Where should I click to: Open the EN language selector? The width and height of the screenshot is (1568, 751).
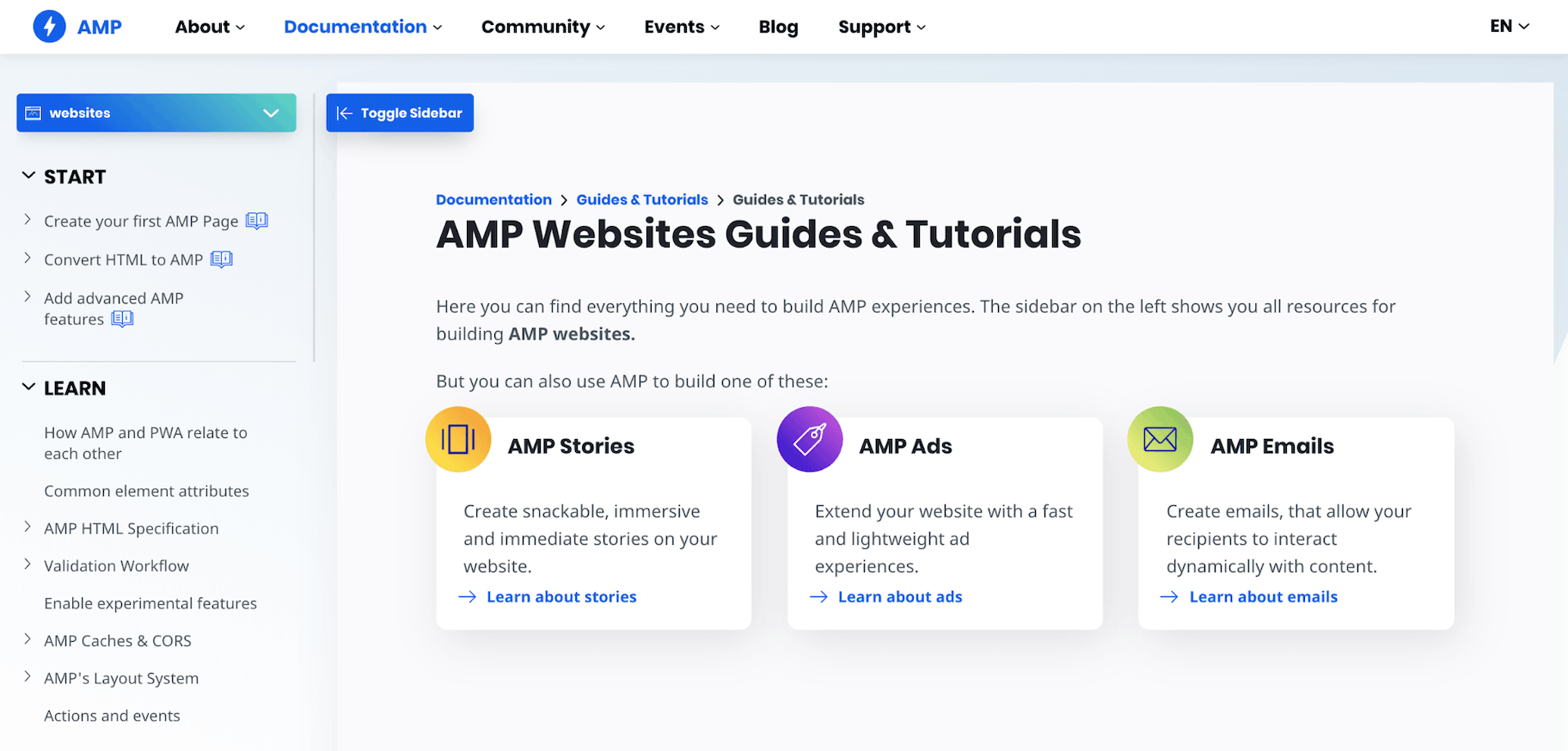point(1509,27)
